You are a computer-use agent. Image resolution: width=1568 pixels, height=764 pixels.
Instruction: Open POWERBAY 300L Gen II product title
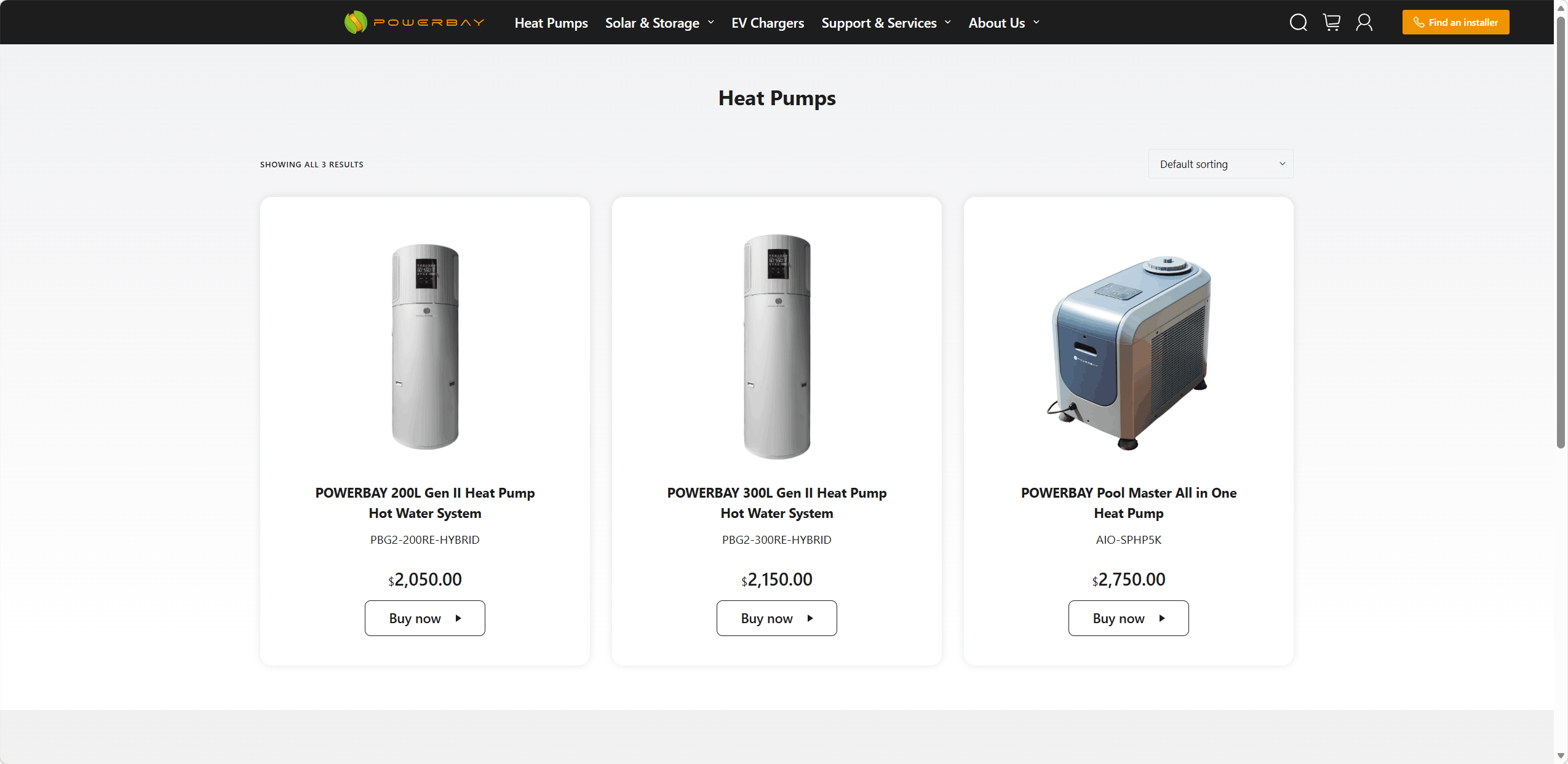click(777, 503)
